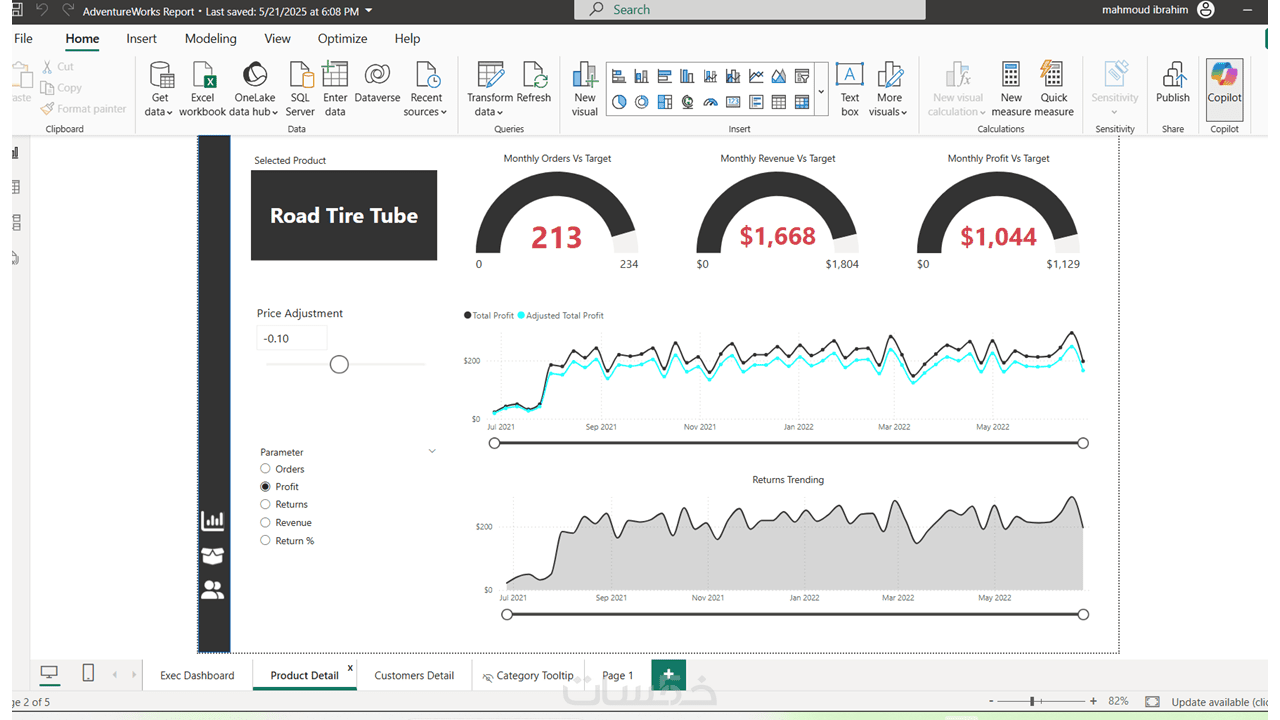The image size is (1280, 720).
Task: Open the Category Tooltip page
Action: [527, 675]
